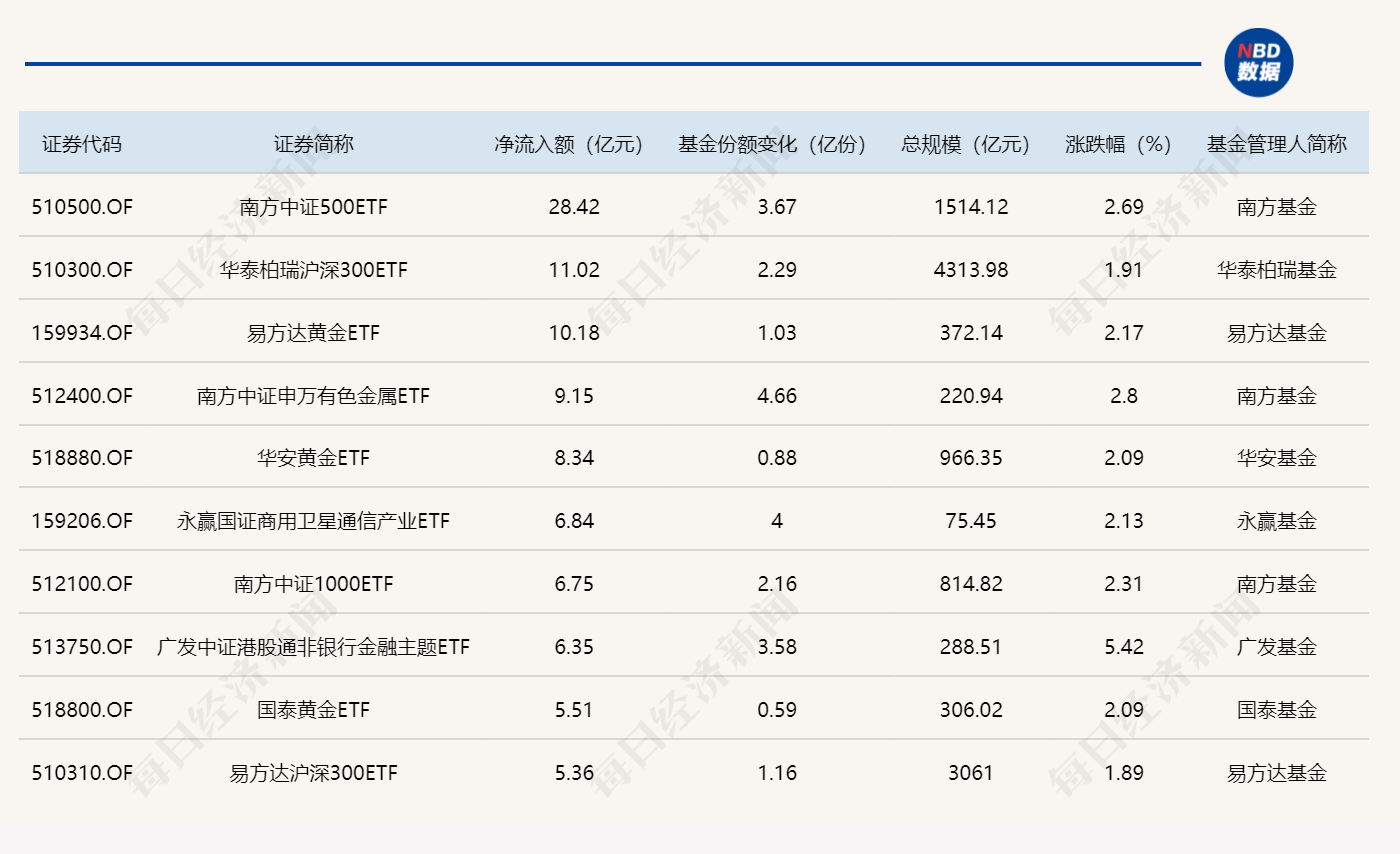Open 广发中证港股通非银行金融主题ETF entry
The height and width of the screenshot is (854, 1400).
click(313, 647)
